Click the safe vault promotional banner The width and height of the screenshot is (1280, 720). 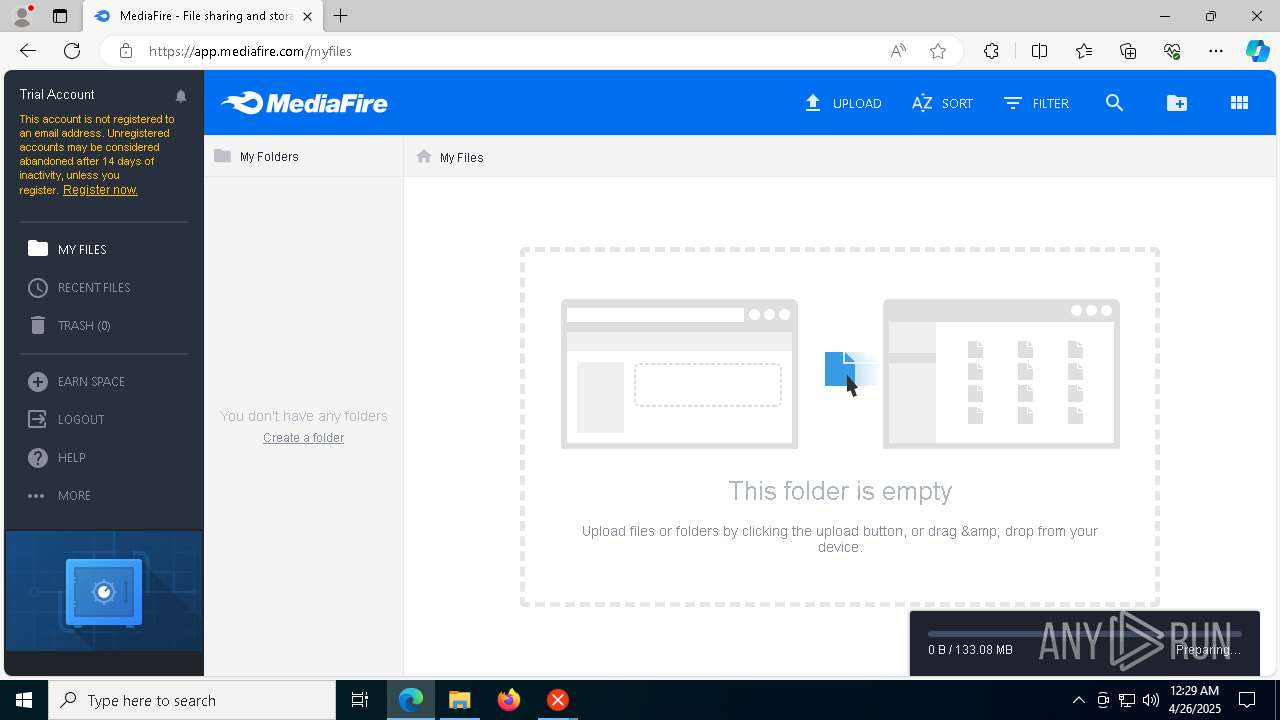104,591
